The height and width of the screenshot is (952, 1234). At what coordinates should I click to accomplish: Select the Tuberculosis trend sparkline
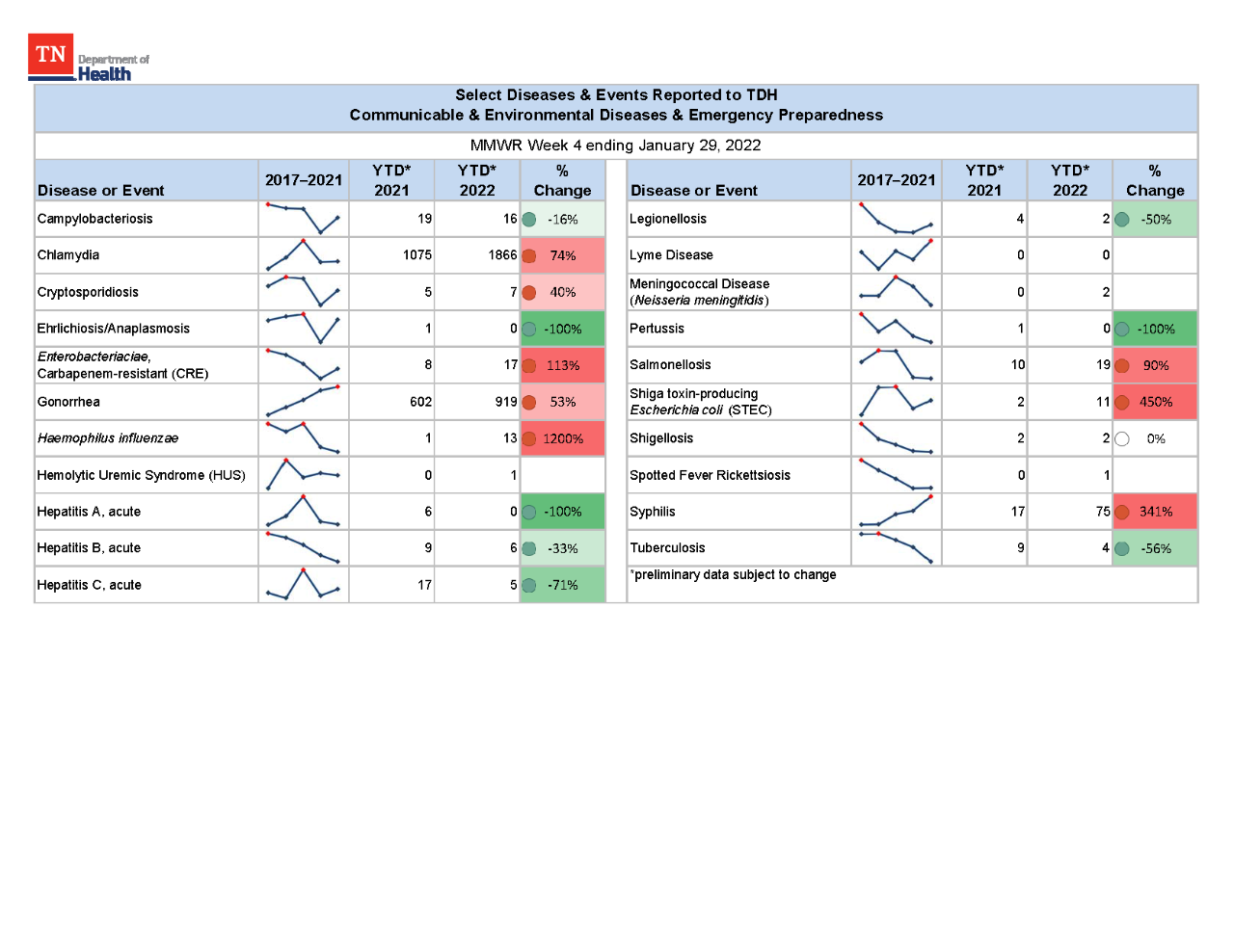pyautogui.click(x=896, y=547)
